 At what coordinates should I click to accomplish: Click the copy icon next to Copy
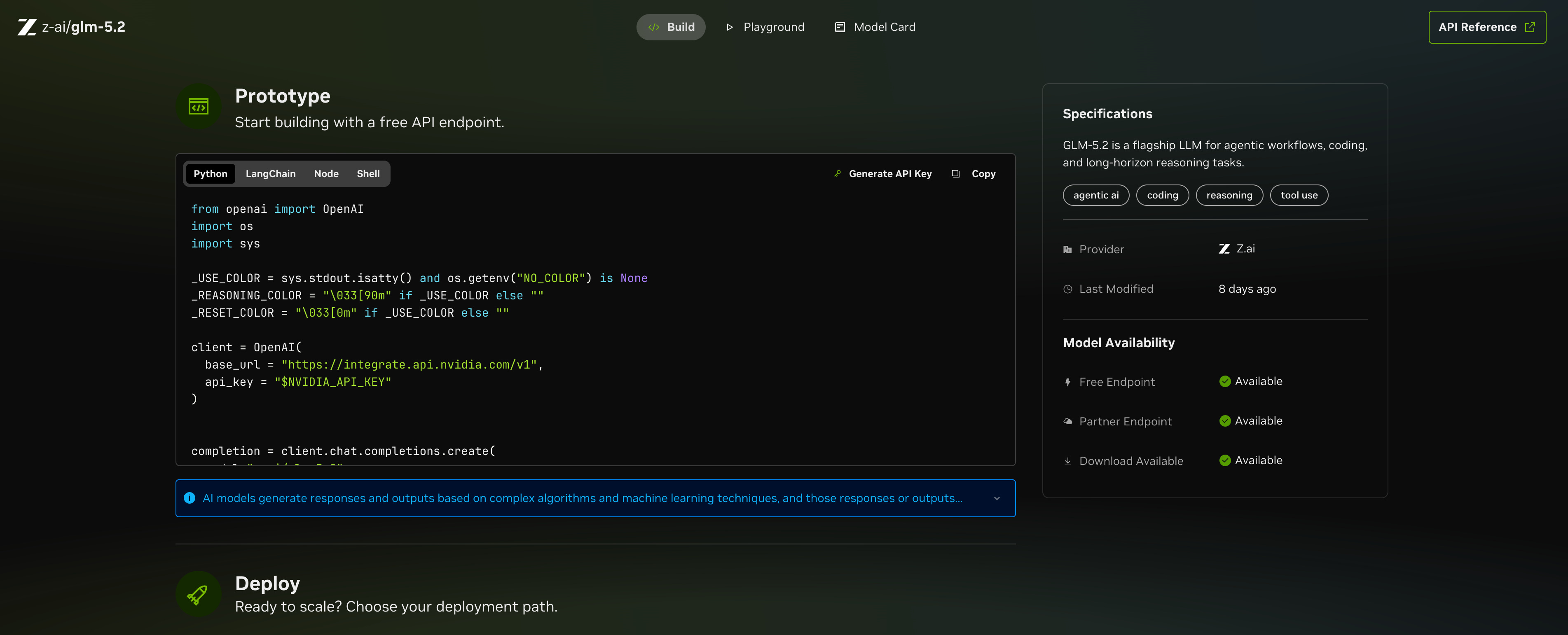click(x=956, y=174)
